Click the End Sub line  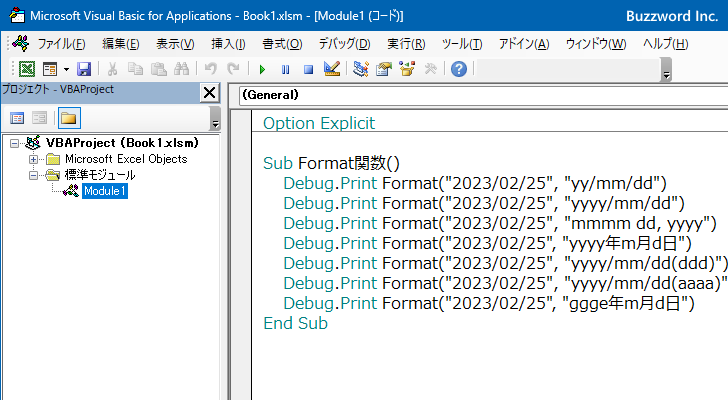click(295, 323)
